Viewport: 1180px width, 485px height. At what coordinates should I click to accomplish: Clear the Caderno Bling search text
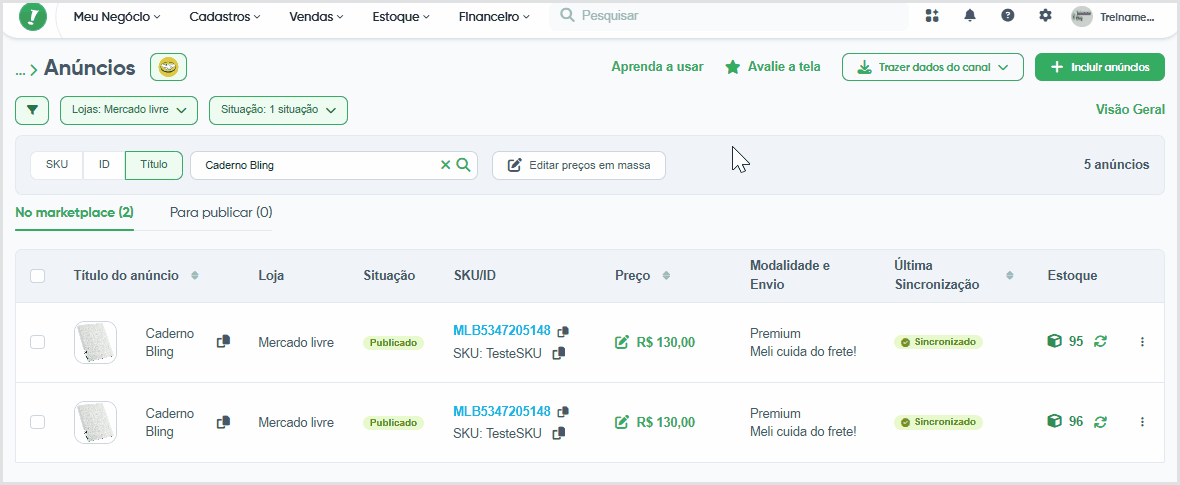(446, 165)
